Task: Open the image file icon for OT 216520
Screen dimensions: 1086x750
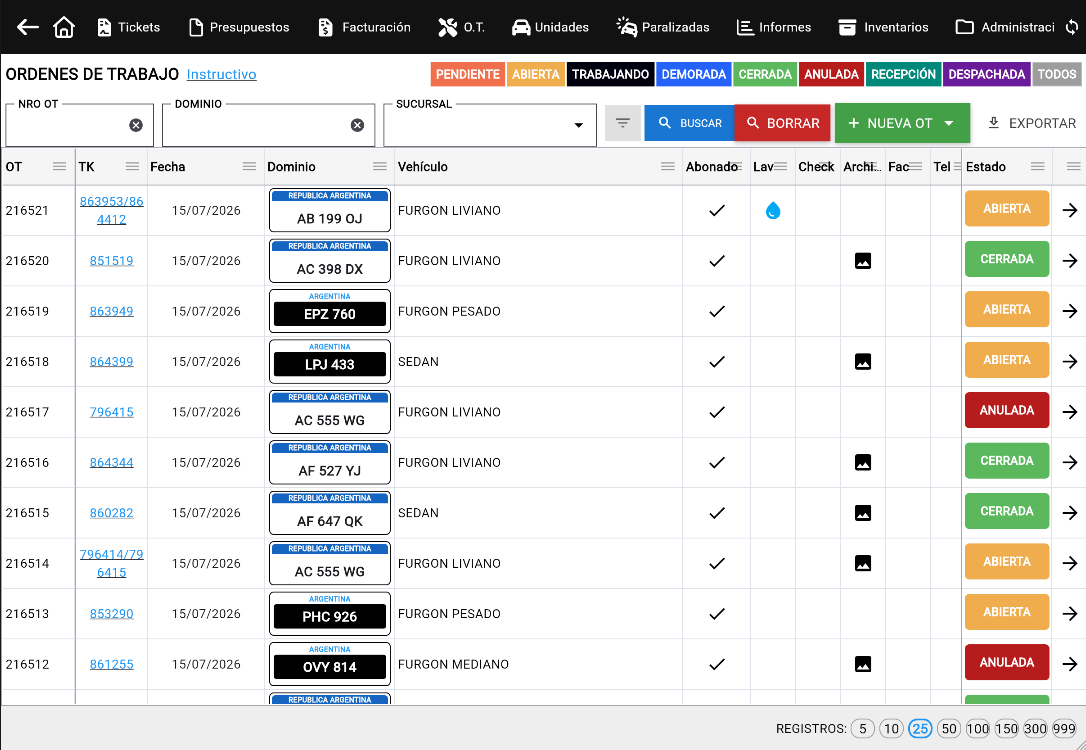Action: pyautogui.click(x=863, y=261)
